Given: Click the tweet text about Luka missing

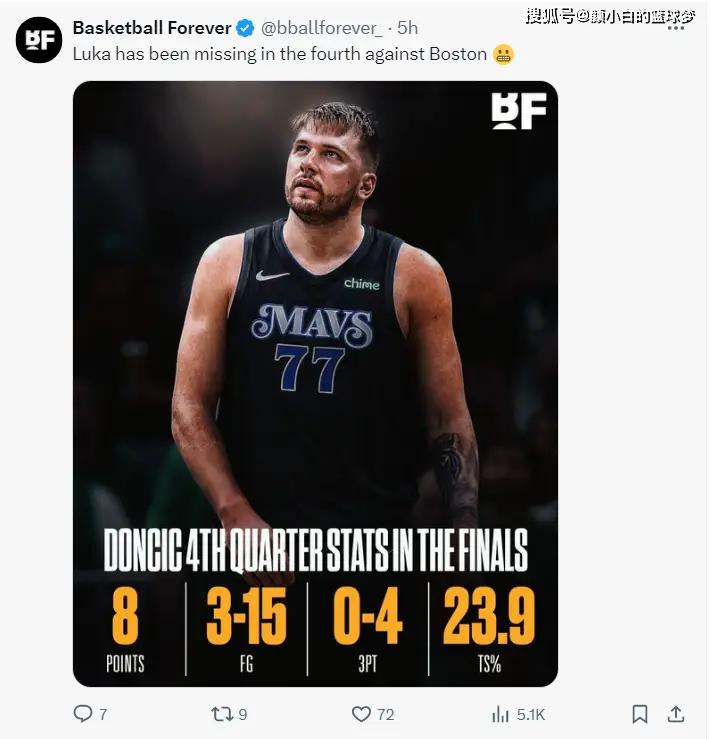Looking at the screenshot, I should tap(280, 54).
